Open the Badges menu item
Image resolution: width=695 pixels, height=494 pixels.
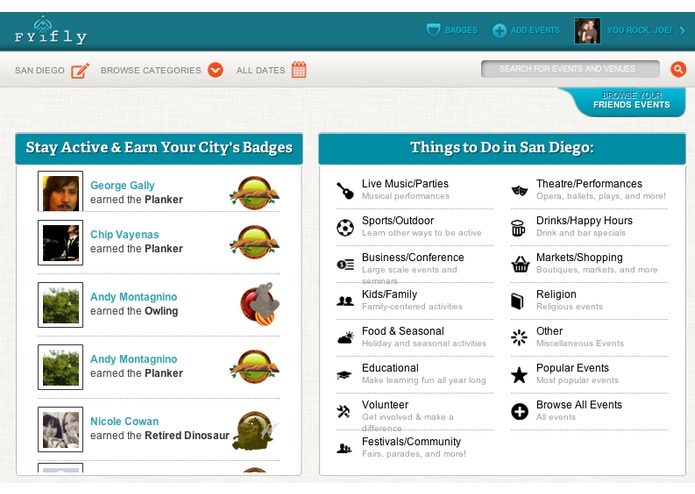click(x=461, y=30)
